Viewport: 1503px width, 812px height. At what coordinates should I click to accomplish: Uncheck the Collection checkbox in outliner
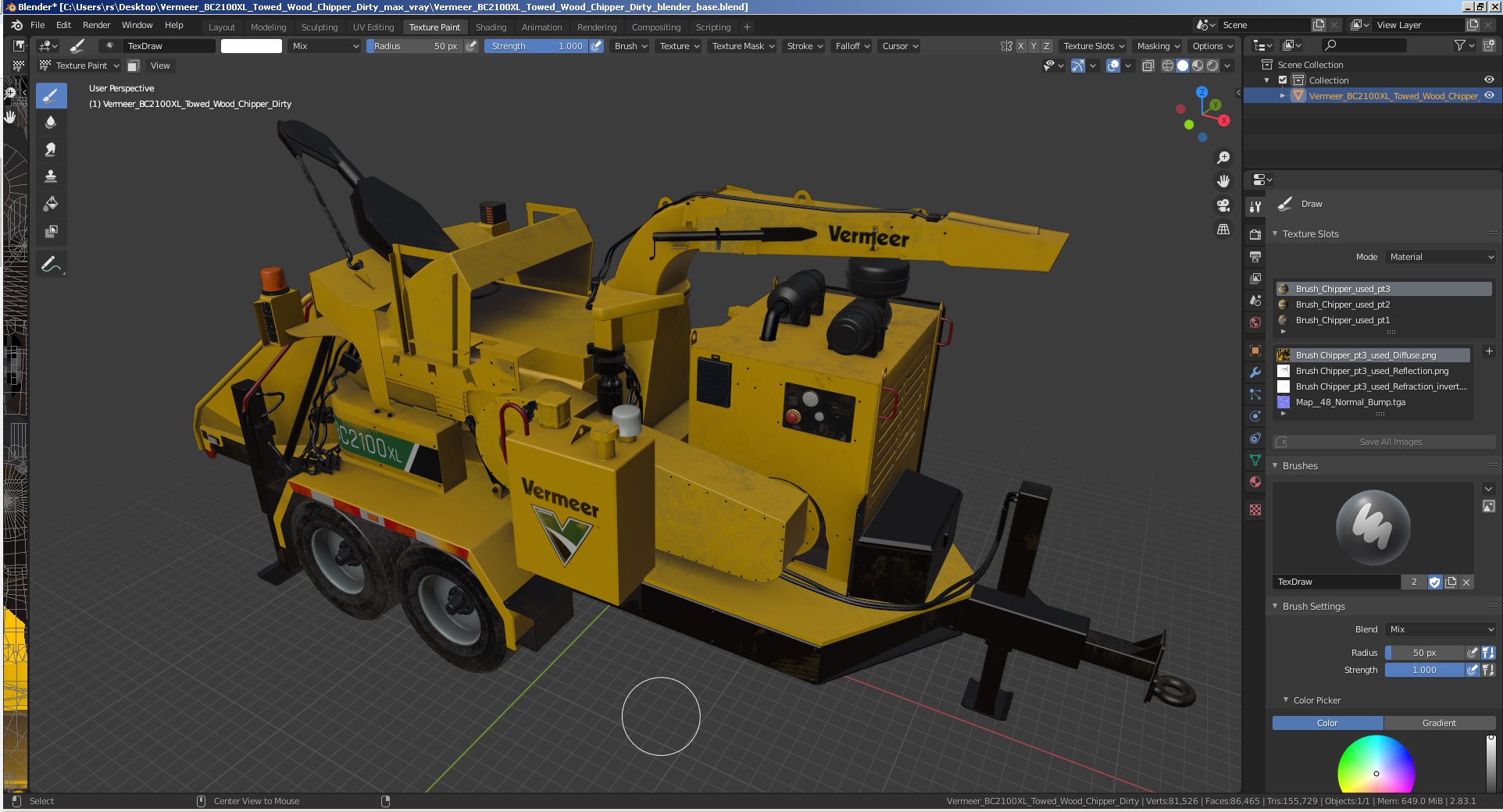1283,80
